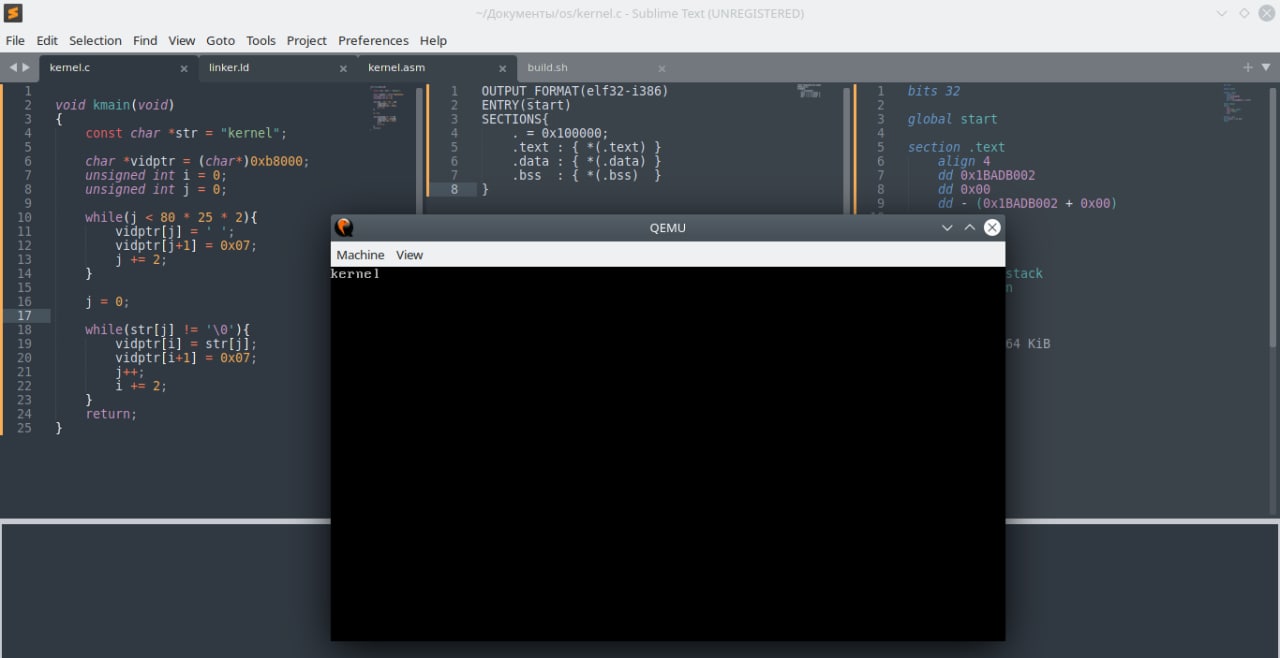Viewport: 1280px width, 658px height.
Task: Maximize the Sublime Text window
Action: (x=1244, y=14)
